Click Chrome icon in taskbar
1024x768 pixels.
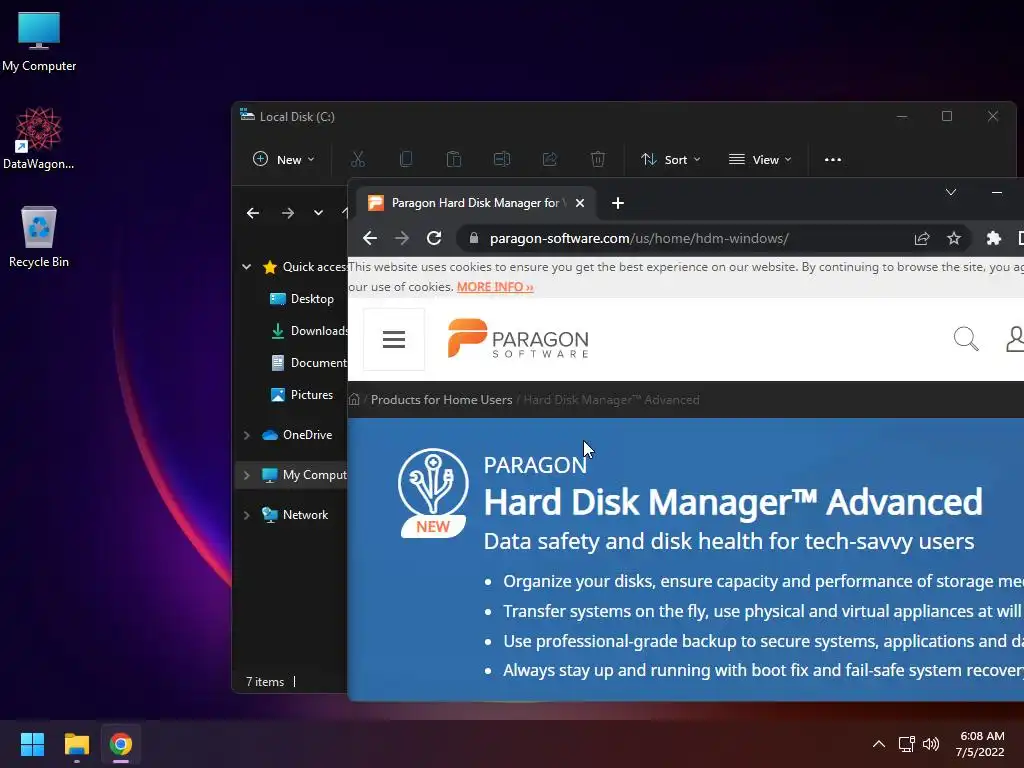click(x=121, y=744)
